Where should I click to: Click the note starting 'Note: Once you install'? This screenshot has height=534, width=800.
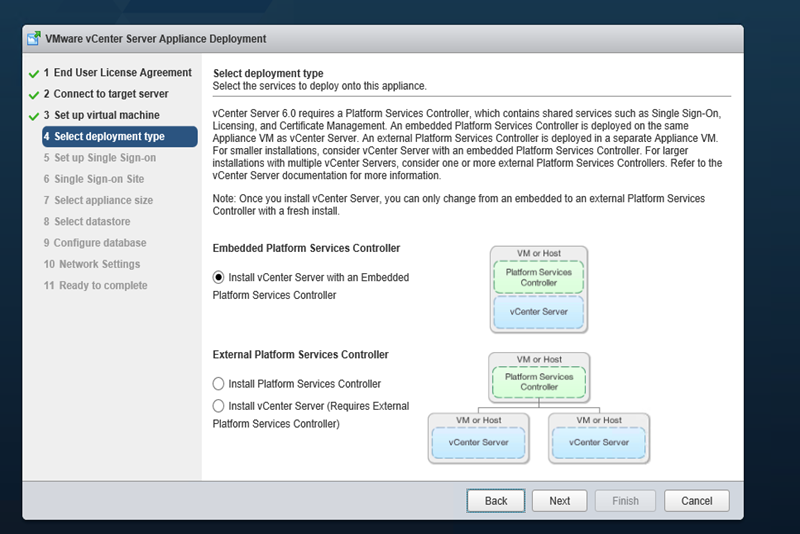click(x=459, y=205)
